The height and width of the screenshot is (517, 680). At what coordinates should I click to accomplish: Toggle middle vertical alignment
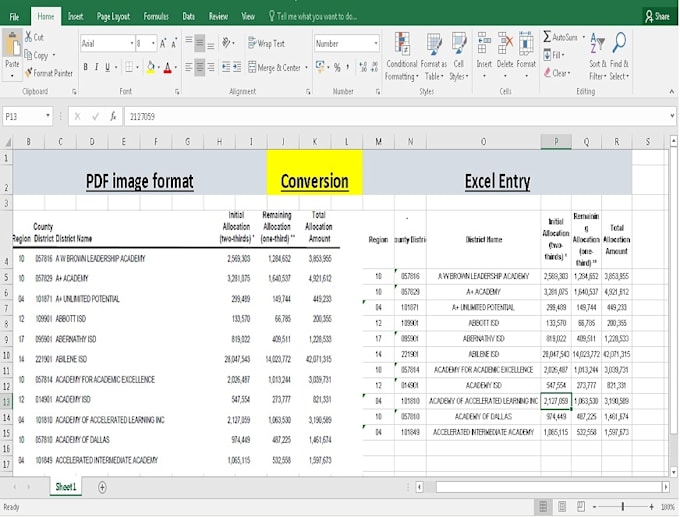pos(199,43)
